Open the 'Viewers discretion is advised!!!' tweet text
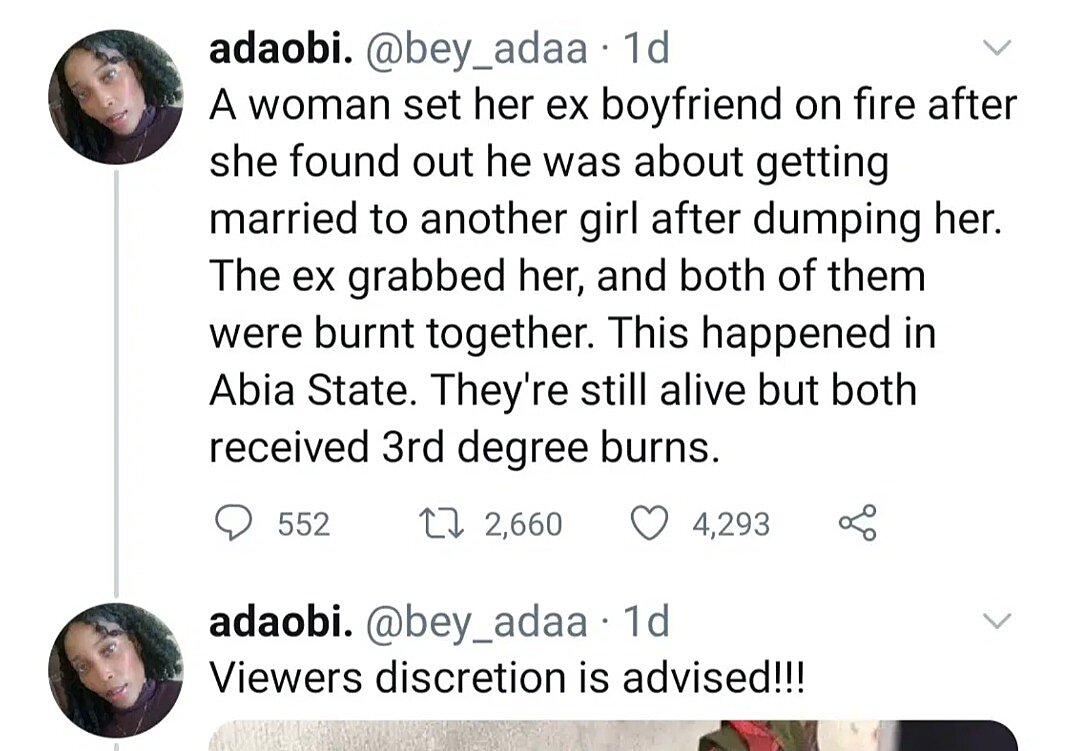1080x751 pixels. [506, 679]
